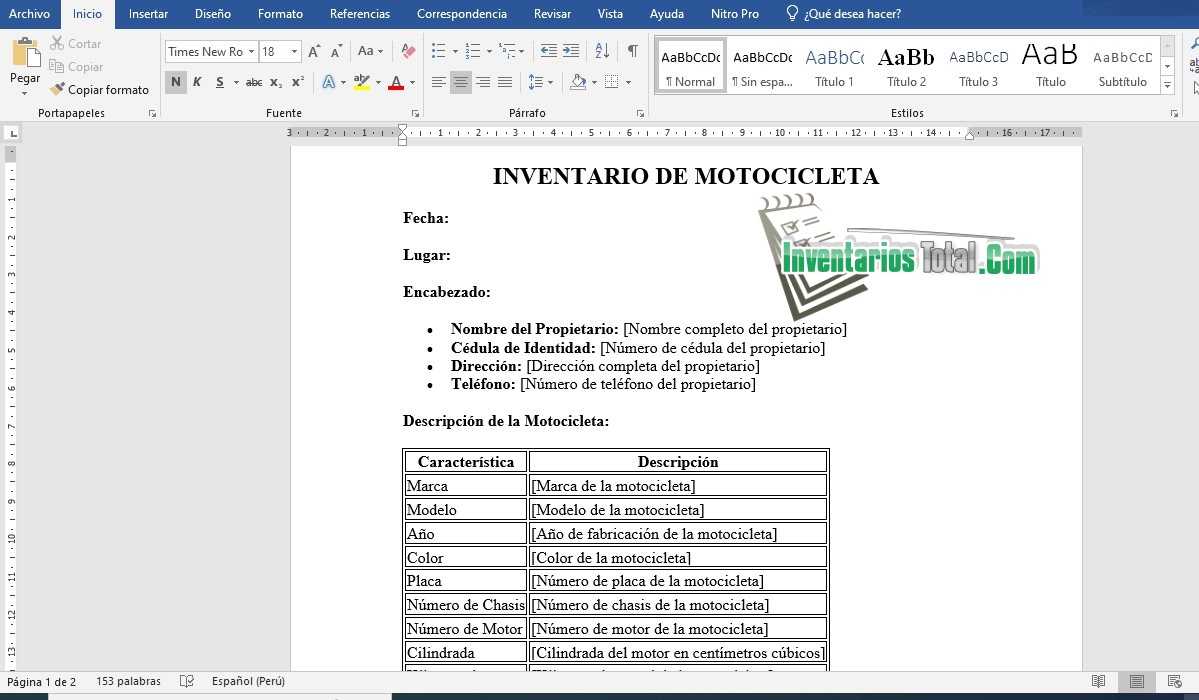Center-align the selected paragraph
This screenshot has height=700, width=1199.
[x=461, y=82]
